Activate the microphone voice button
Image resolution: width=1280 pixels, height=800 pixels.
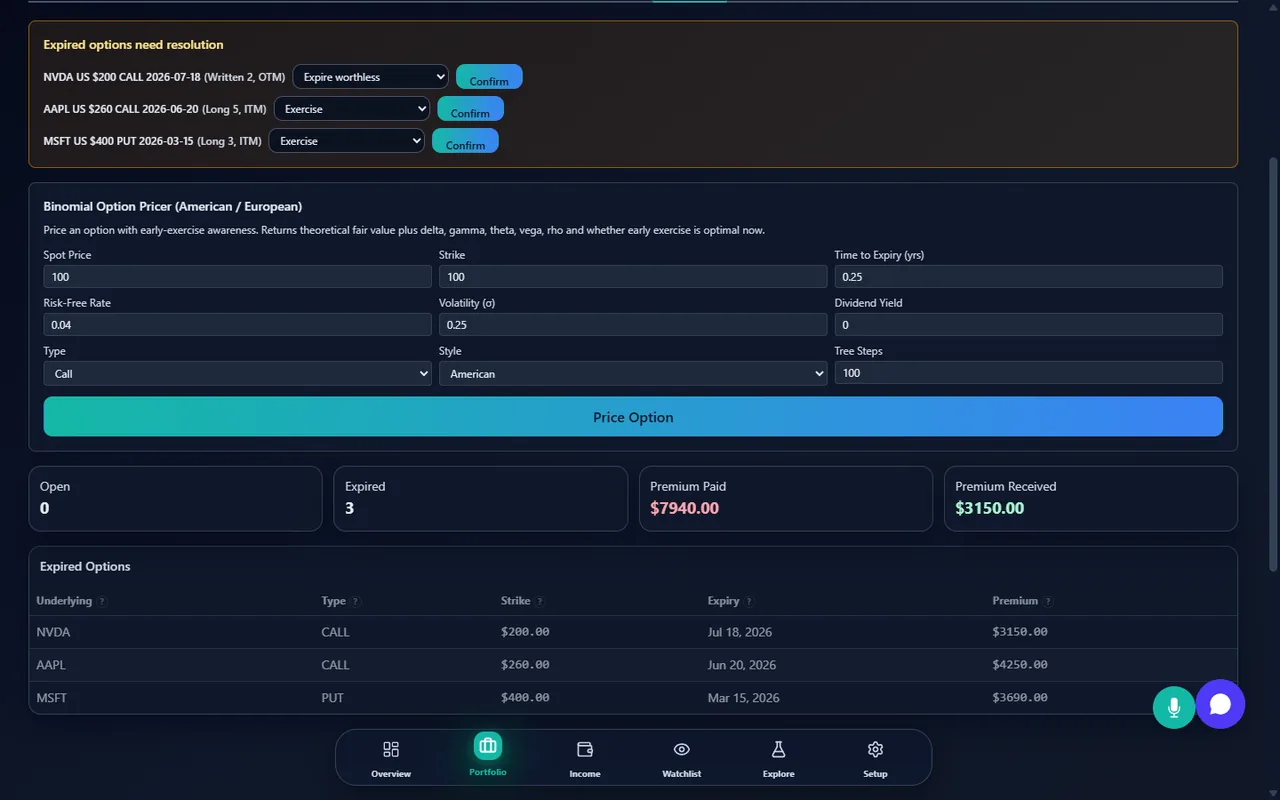[x=1174, y=707]
